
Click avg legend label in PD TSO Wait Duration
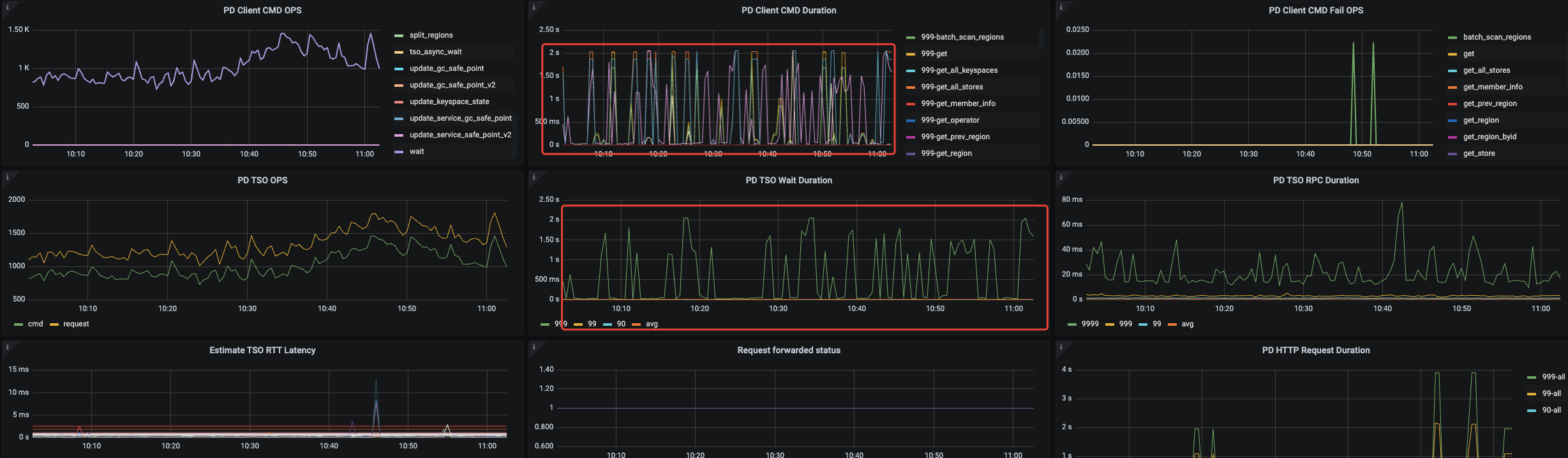(x=652, y=324)
